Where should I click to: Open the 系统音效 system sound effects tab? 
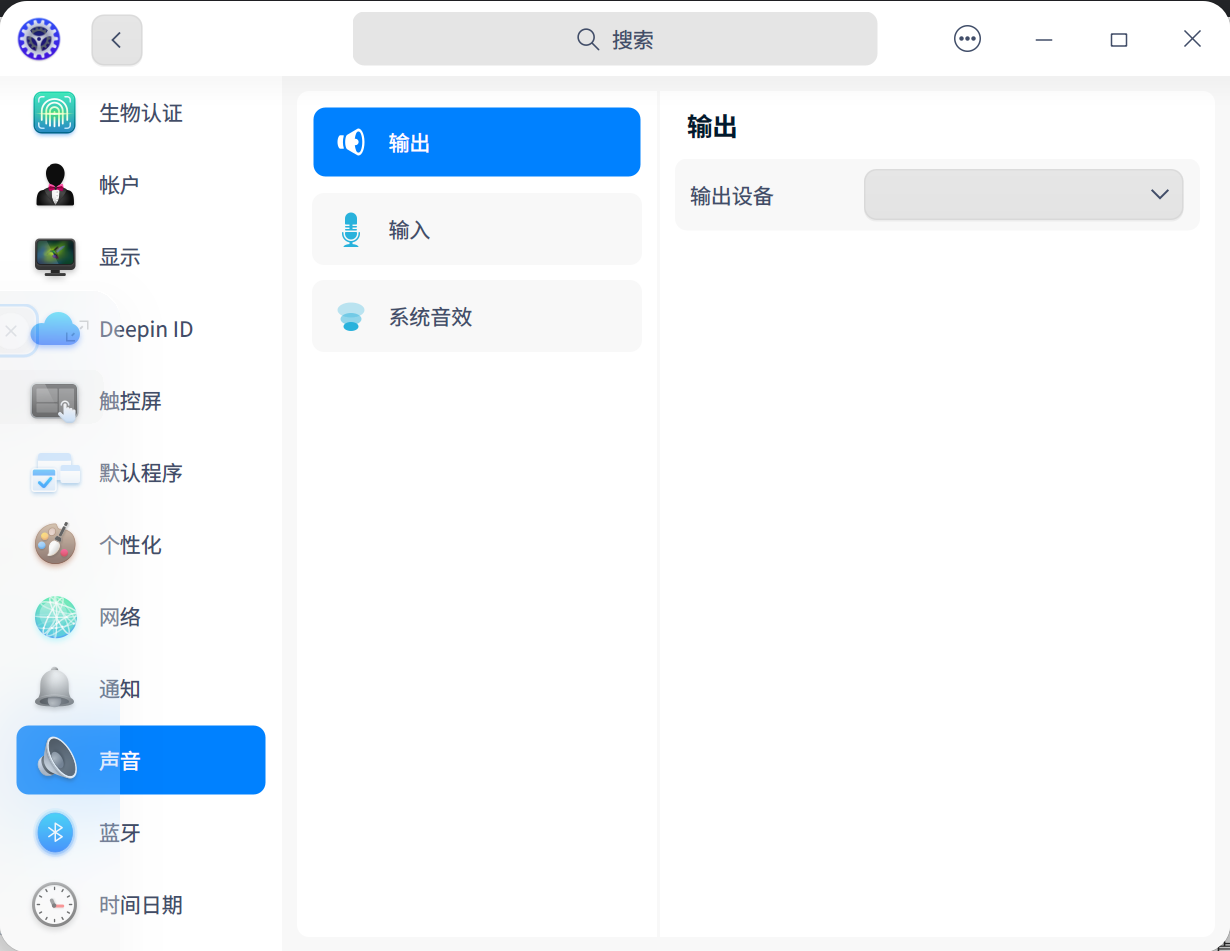click(x=476, y=316)
